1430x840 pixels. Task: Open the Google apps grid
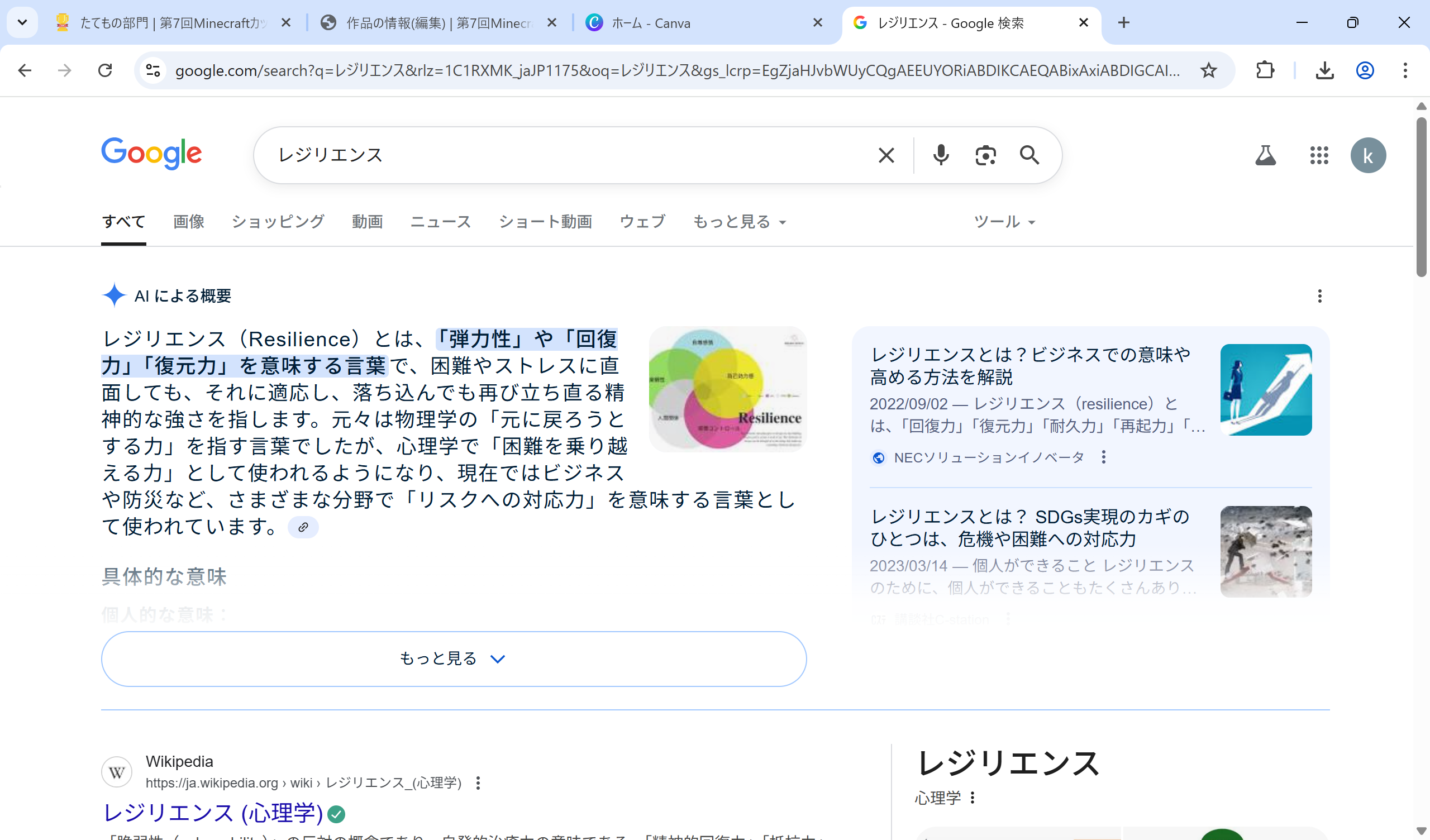[x=1319, y=155]
